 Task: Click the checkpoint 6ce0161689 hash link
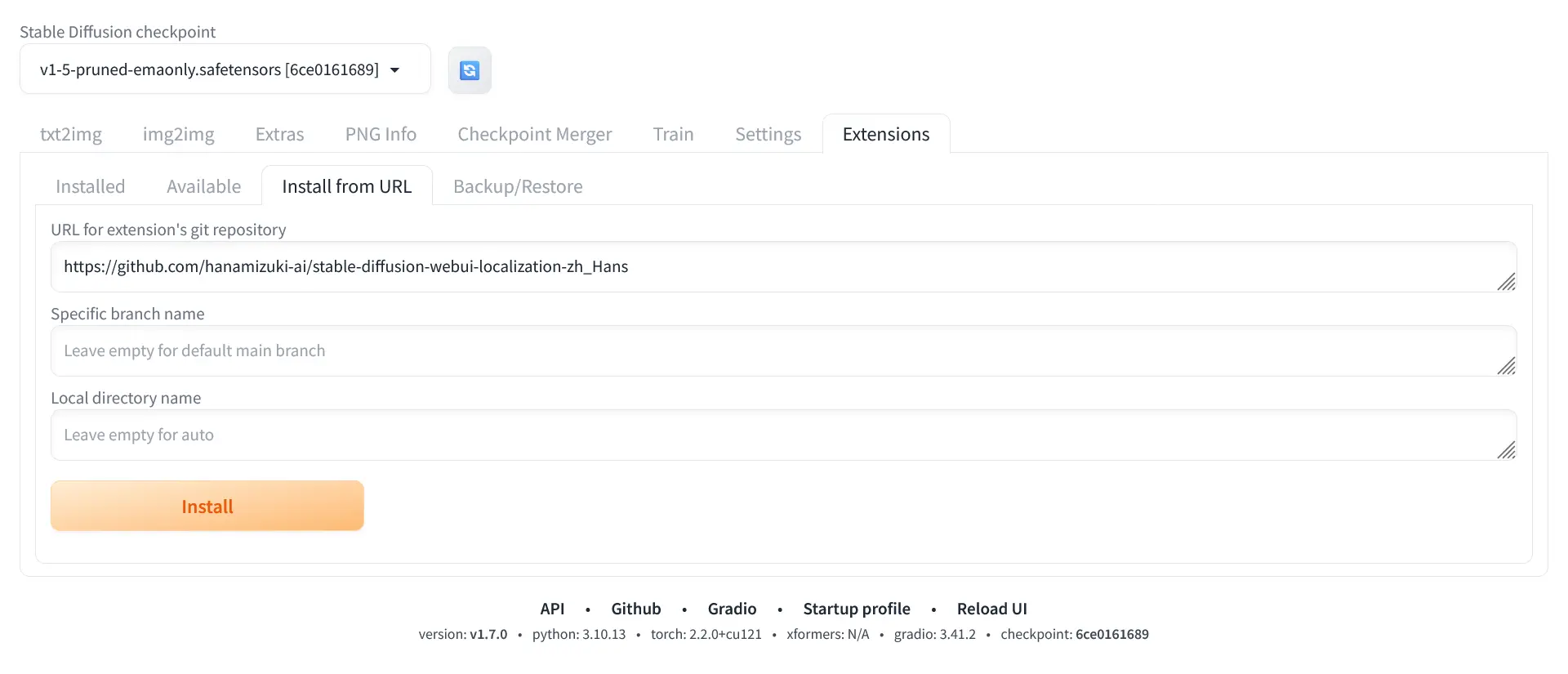coord(1112,635)
